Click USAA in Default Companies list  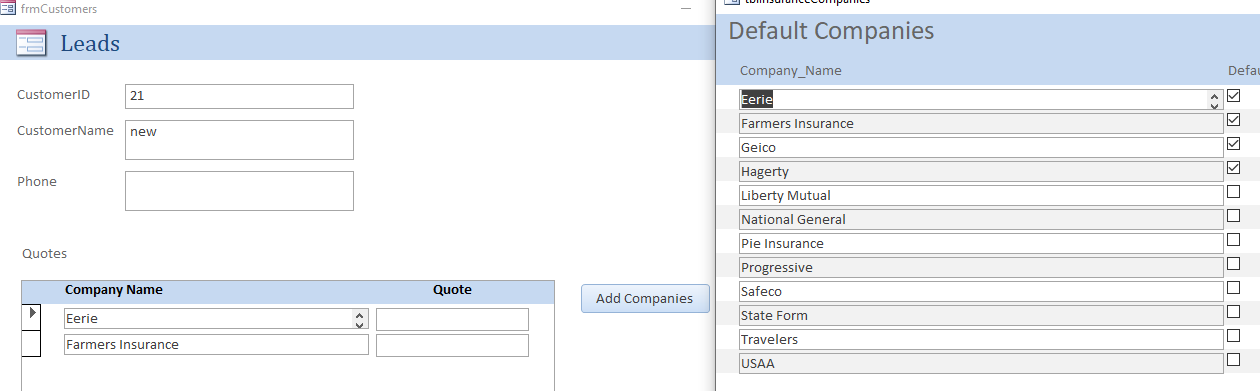(982, 364)
